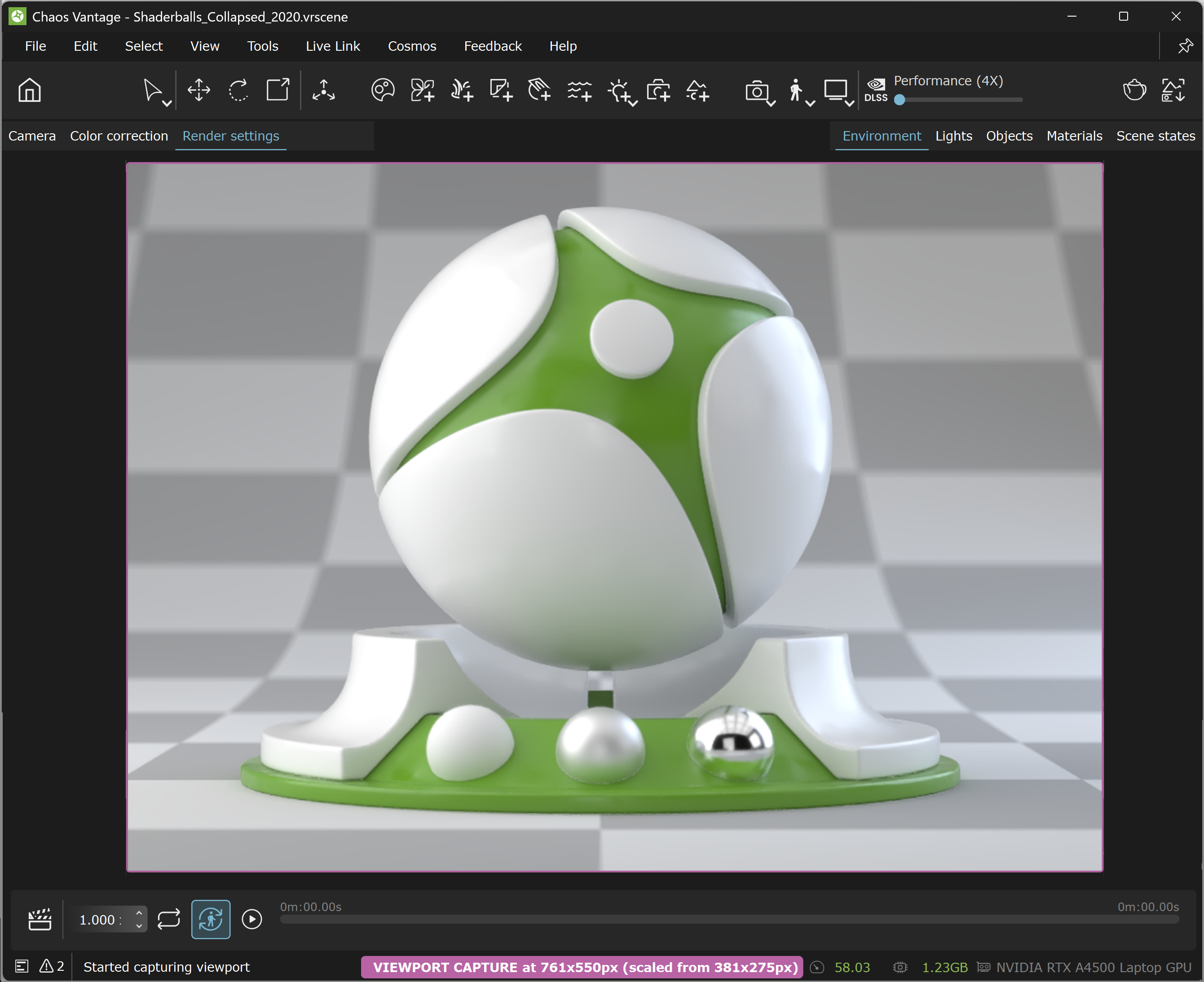
Task: Switch to the Objects tab
Action: (1010, 136)
